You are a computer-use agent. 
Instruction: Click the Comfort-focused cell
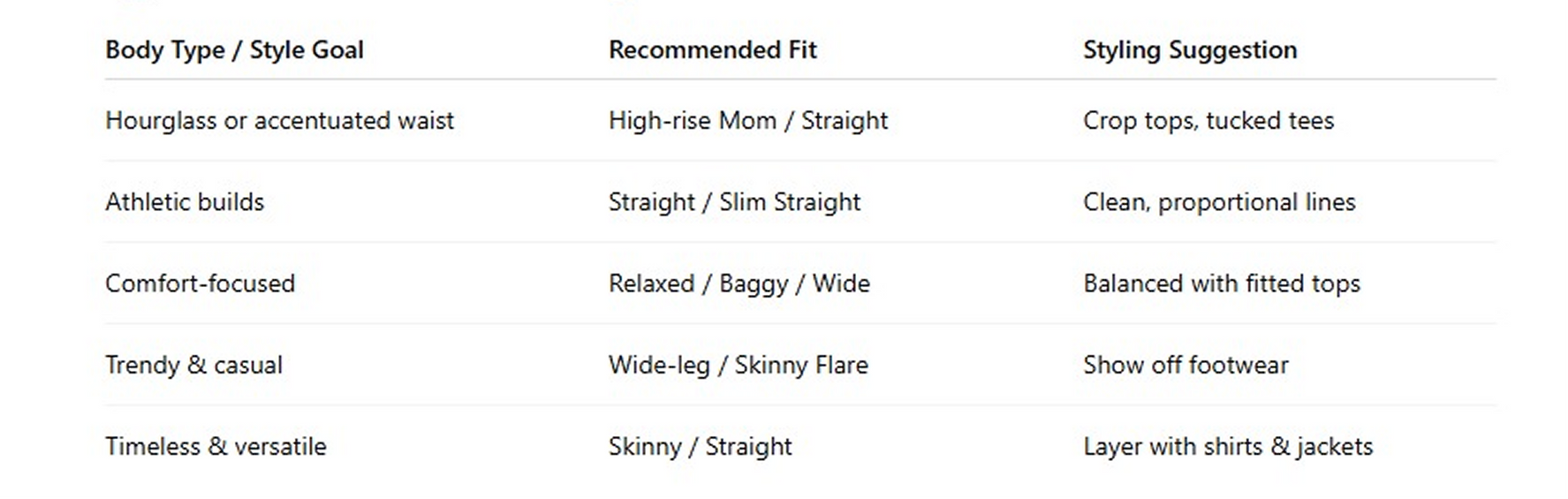pos(200,284)
